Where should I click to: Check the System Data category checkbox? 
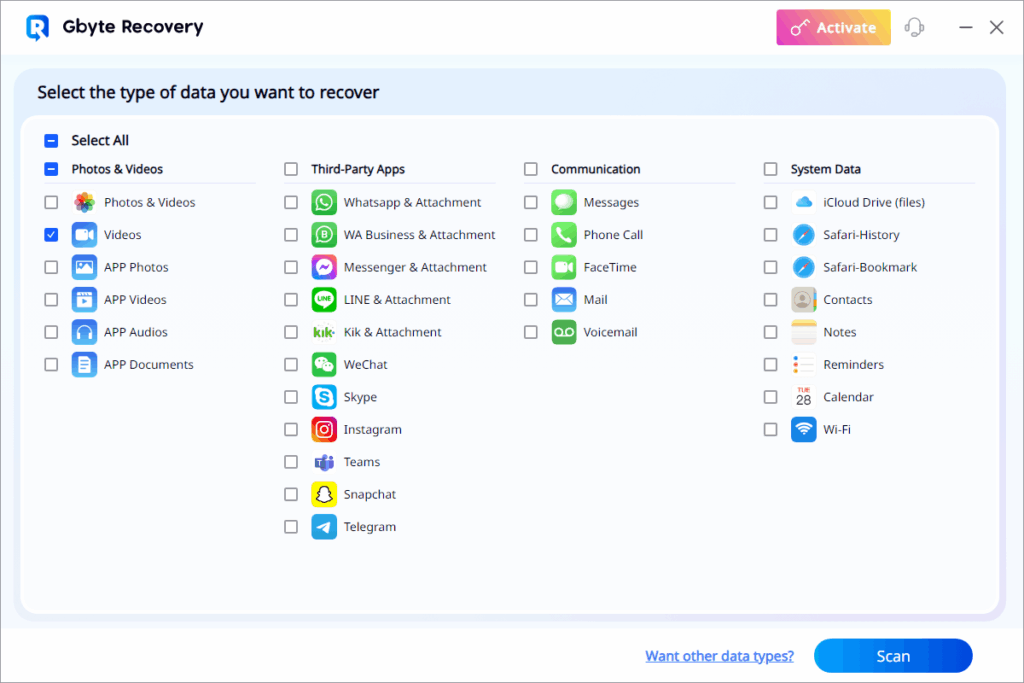tap(770, 170)
